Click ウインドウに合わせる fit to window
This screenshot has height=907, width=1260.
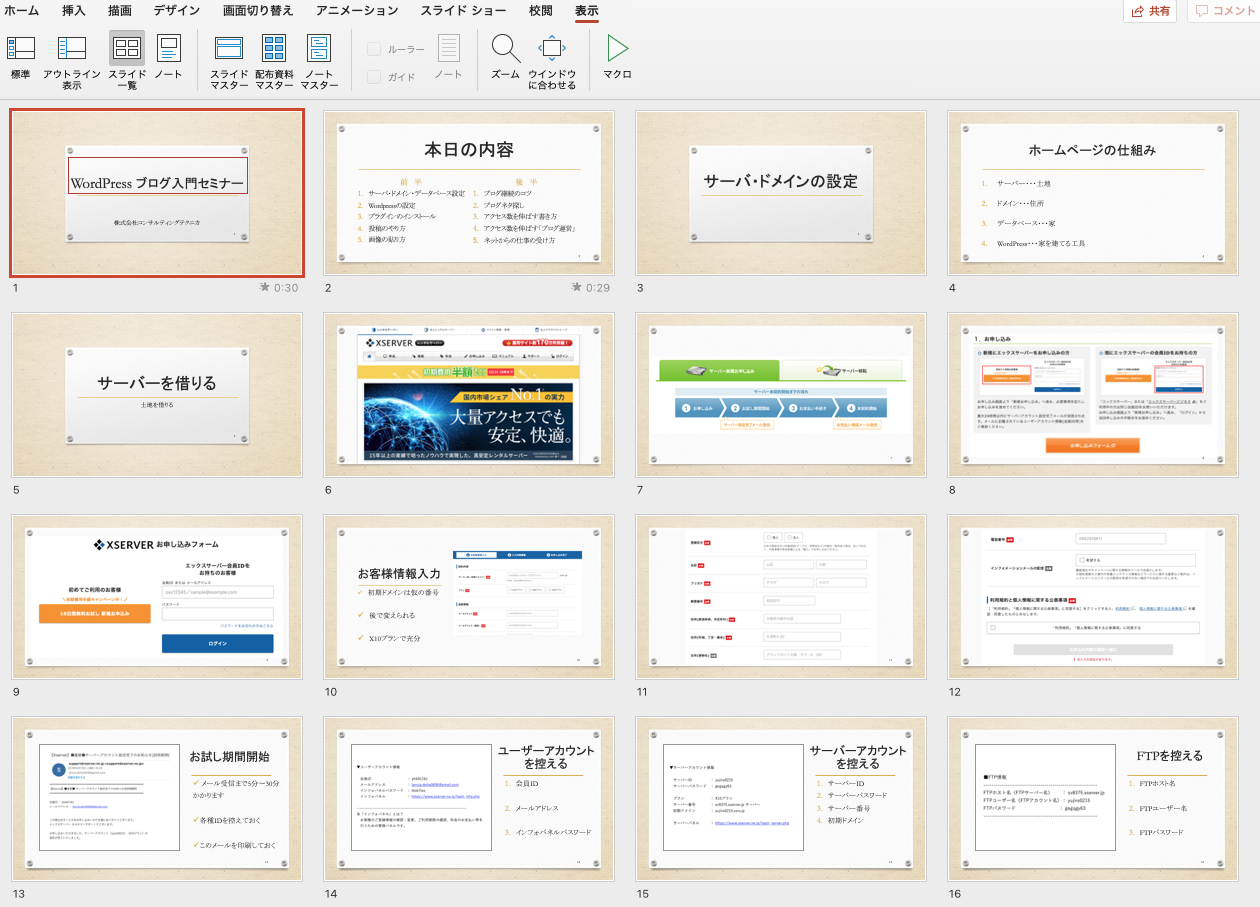coord(552,62)
